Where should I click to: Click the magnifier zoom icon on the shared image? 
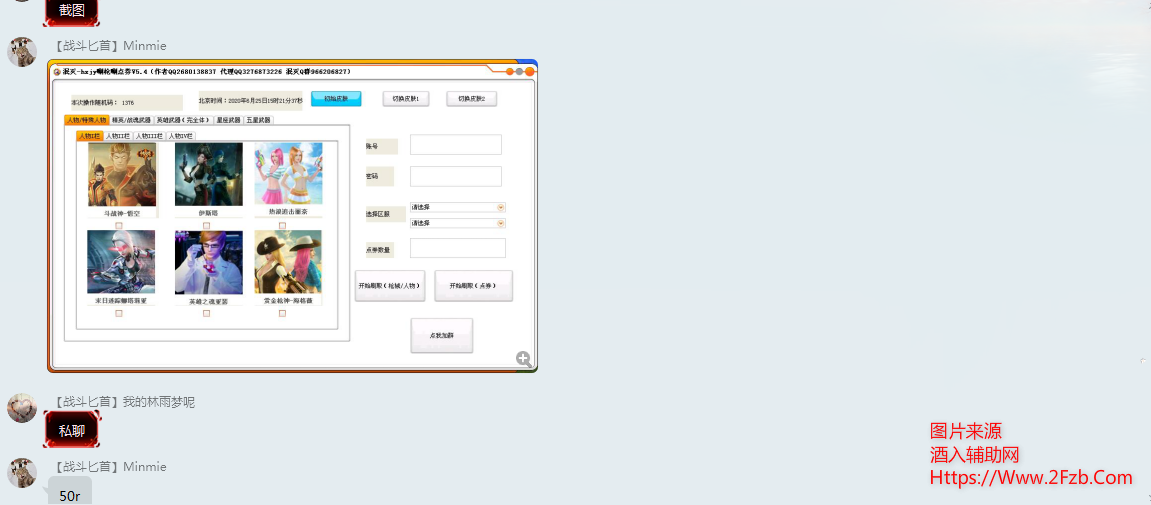point(523,359)
